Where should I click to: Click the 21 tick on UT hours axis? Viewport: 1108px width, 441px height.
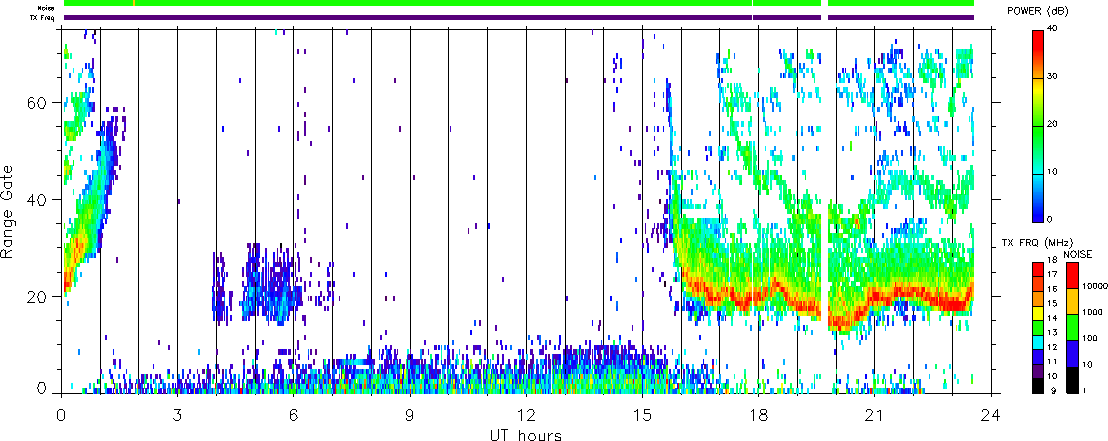point(875,414)
